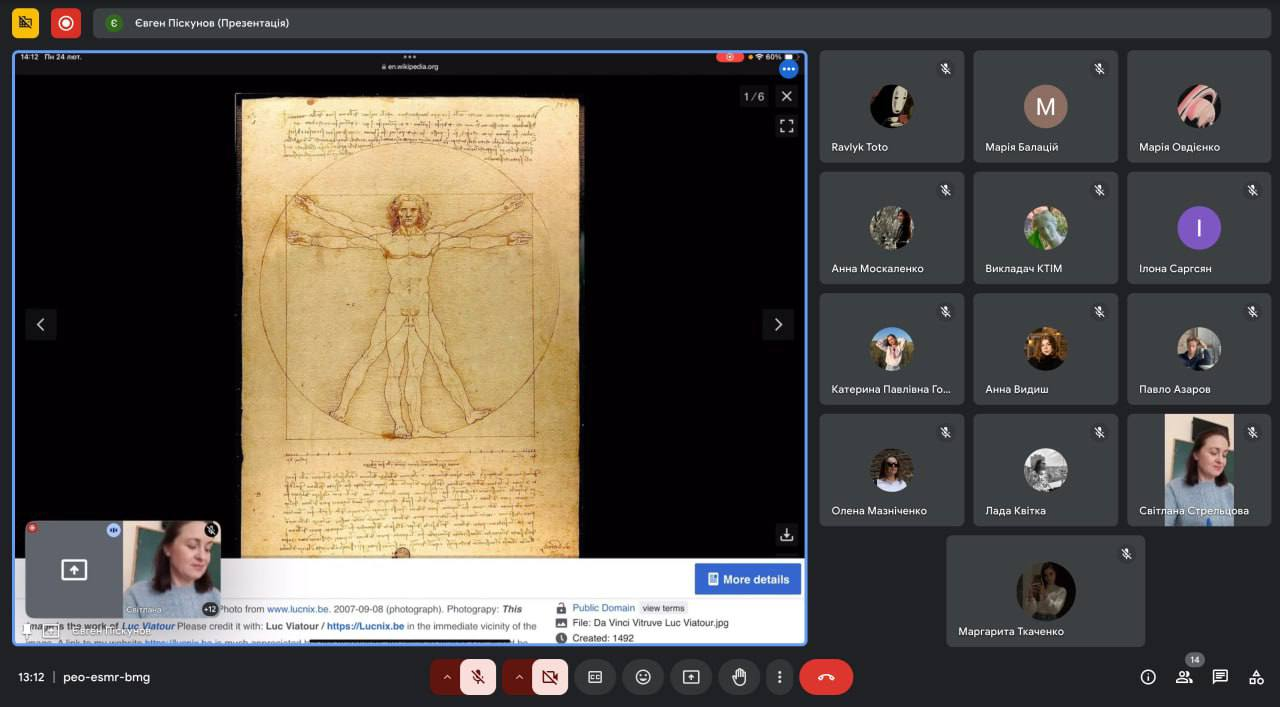Click the present screen button

(691, 677)
